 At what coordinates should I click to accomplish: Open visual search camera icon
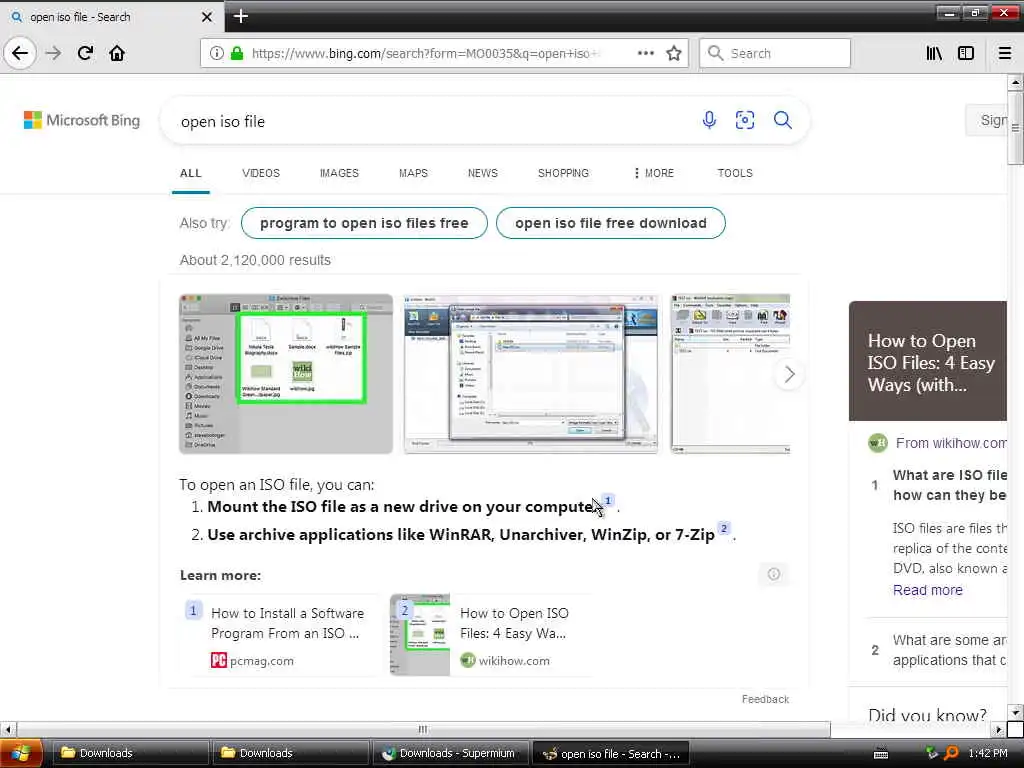pyautogui.click(x=744, y=120)
